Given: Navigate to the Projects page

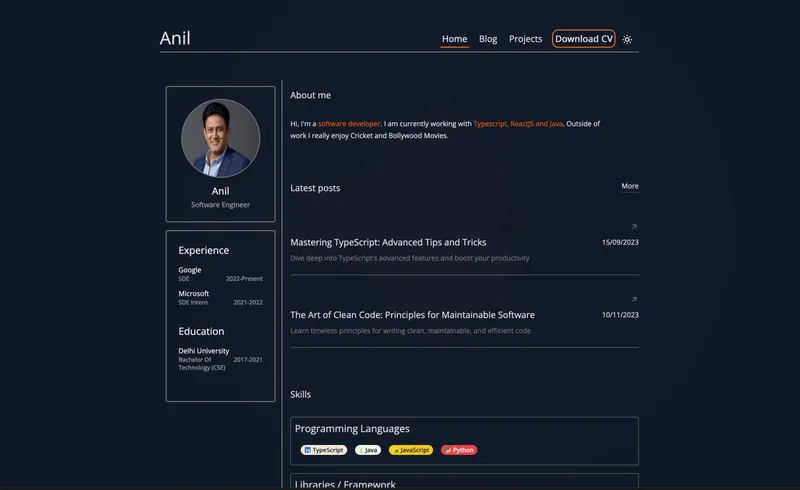Looking at the screenshot, I should [525, 39].
